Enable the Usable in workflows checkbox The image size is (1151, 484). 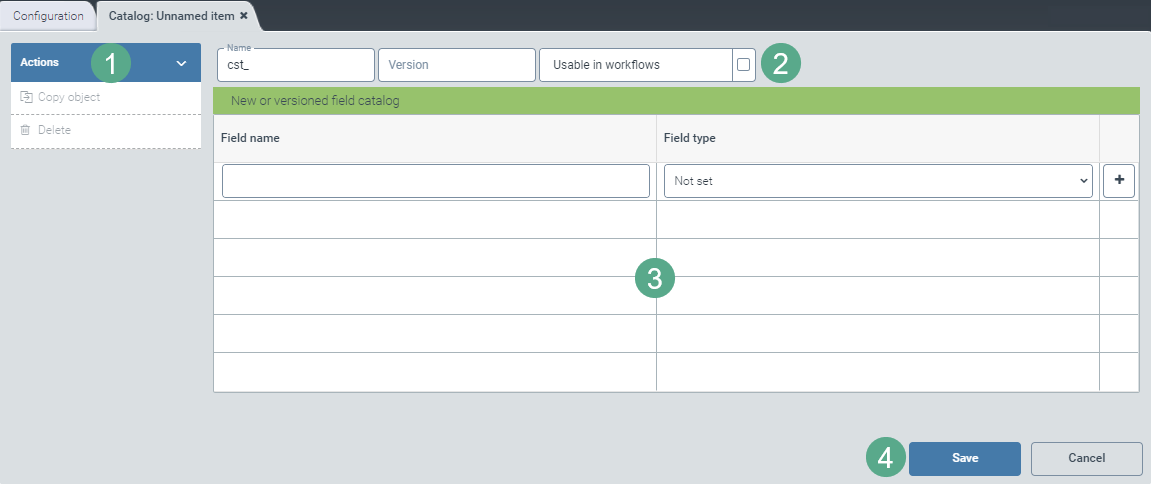coord(743,65)
